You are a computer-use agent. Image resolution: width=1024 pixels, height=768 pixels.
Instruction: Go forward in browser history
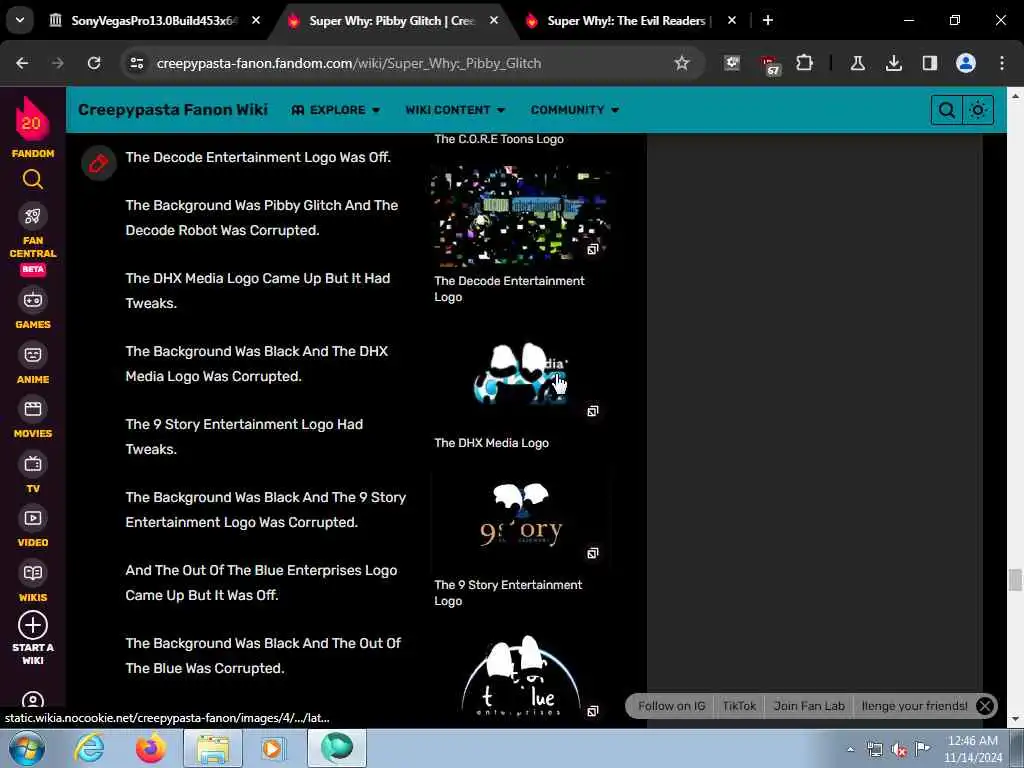click(x=58, y=63)
